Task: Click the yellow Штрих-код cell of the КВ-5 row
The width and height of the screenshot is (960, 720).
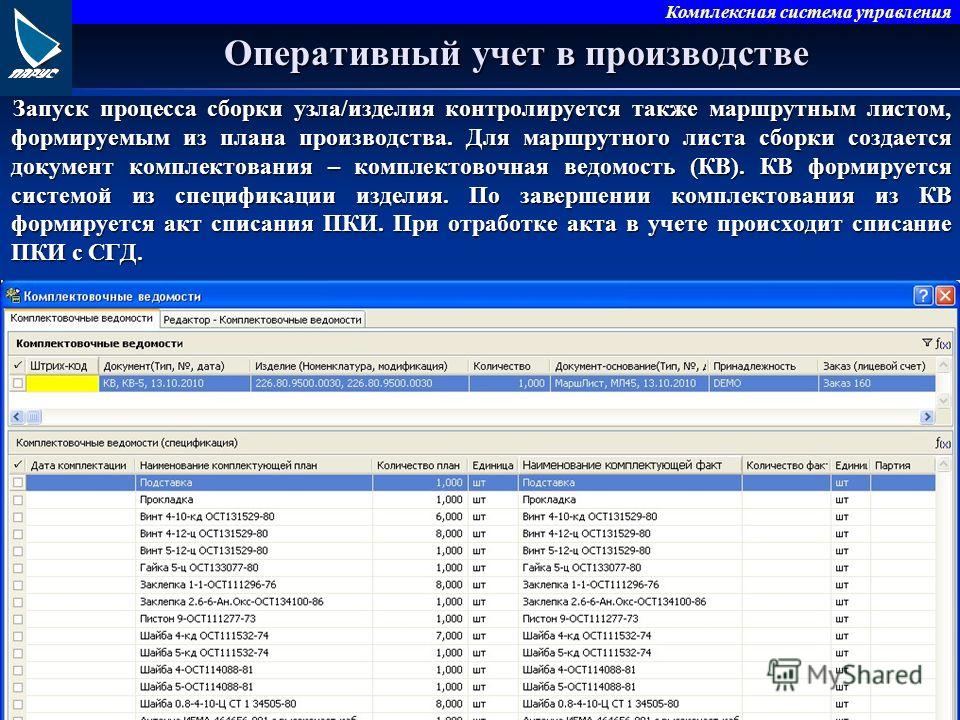Action: (62, 383)
